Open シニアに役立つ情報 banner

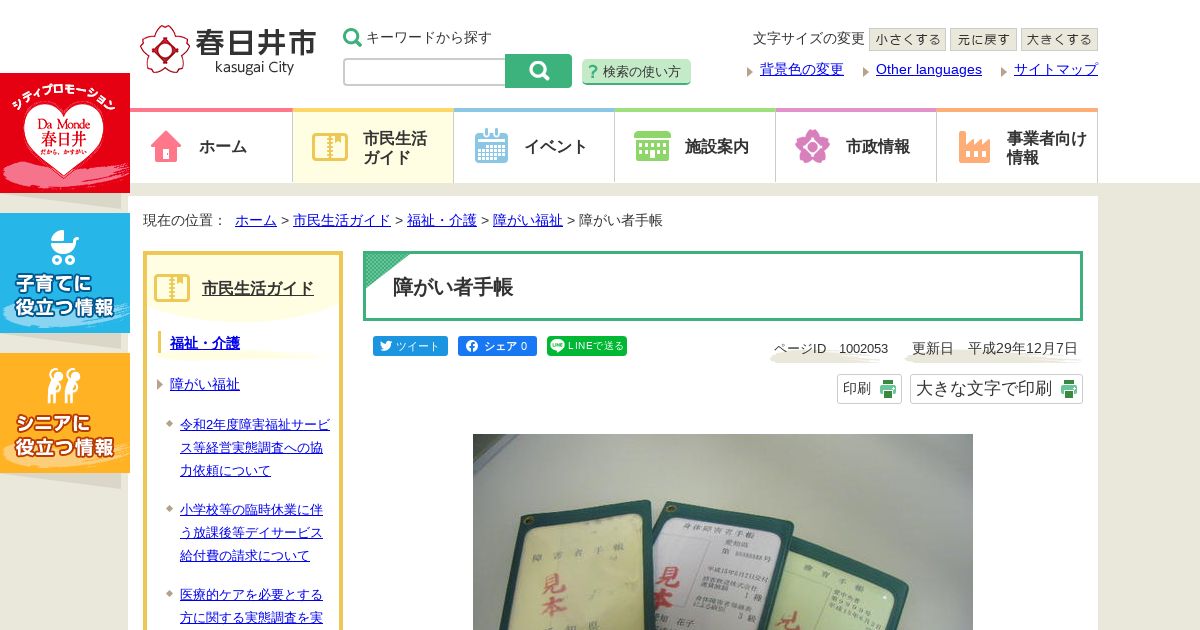tap(65, 413)
